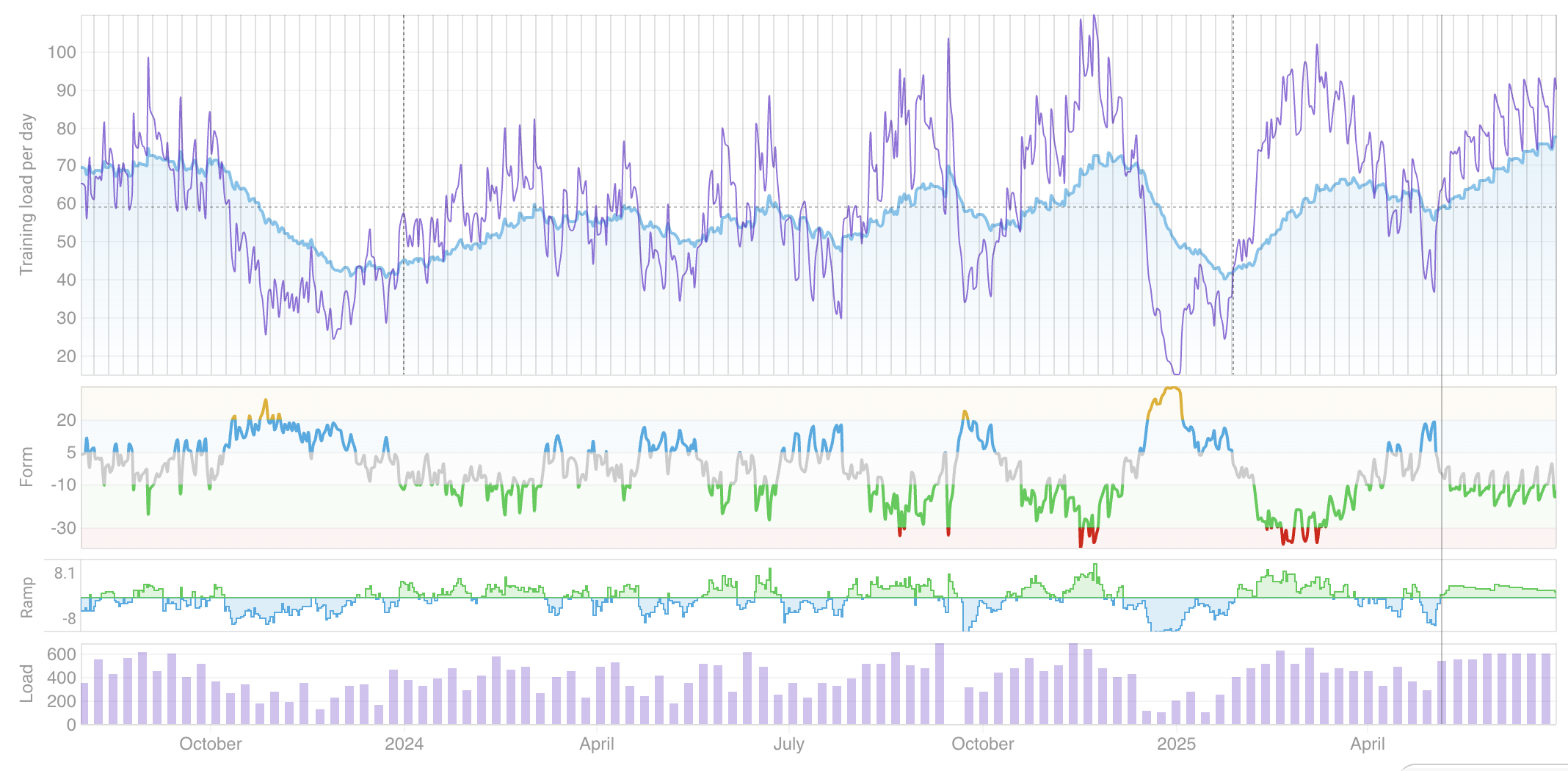Click the 2024 label on the time axis
Image resolution: width=1568 pixels, height=771 pixels.
point(404,744)
